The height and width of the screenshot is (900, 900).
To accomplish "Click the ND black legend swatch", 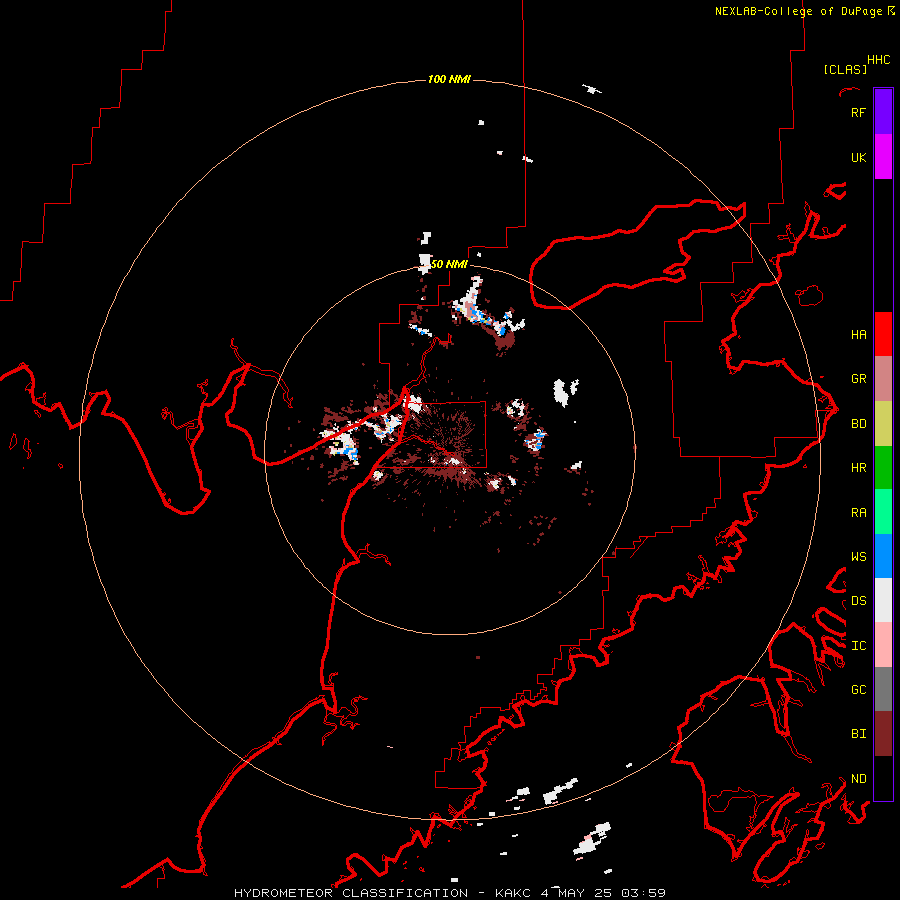I will (883, 778).
